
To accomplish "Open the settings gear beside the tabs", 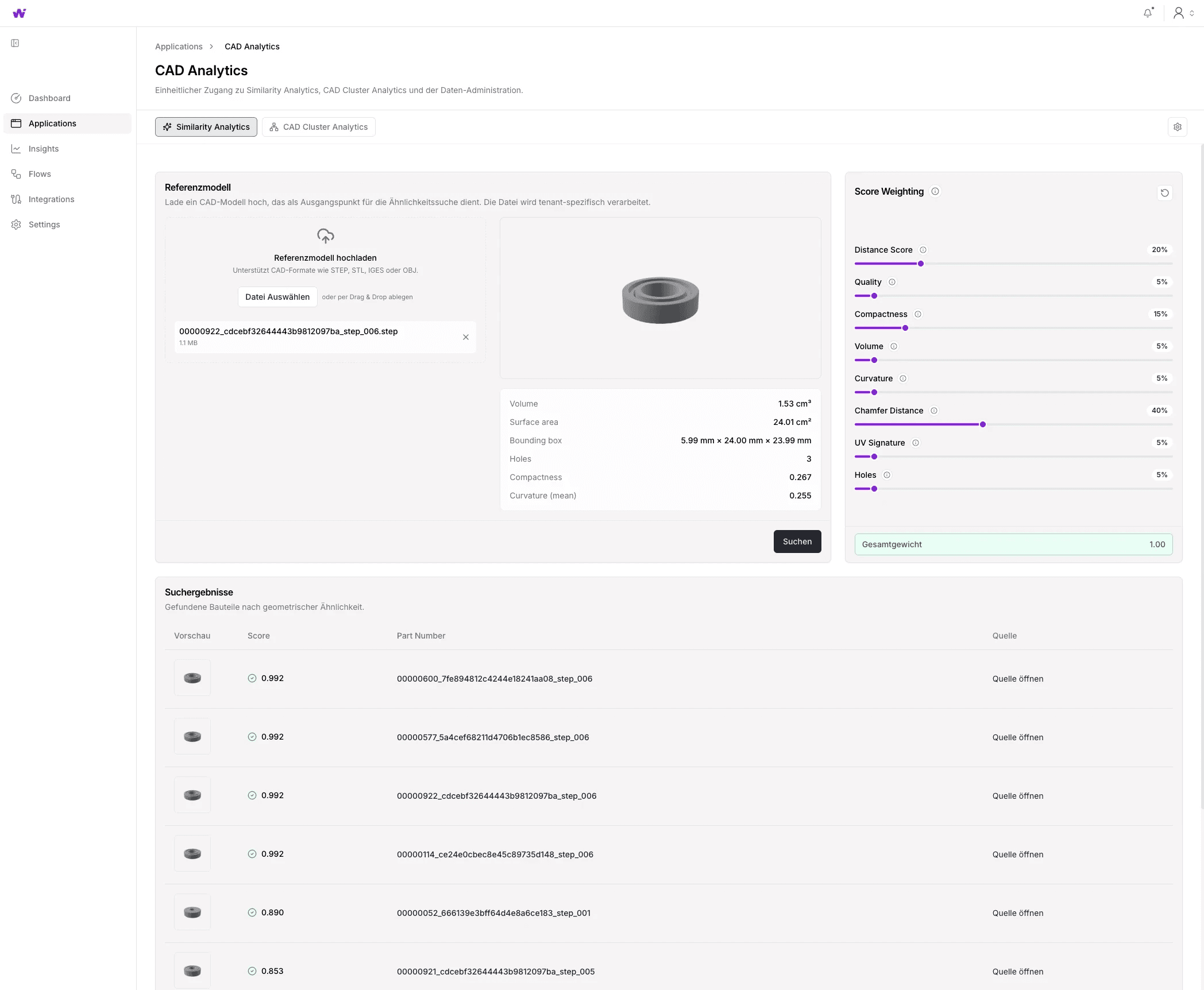I will [x=1178, y=127].
